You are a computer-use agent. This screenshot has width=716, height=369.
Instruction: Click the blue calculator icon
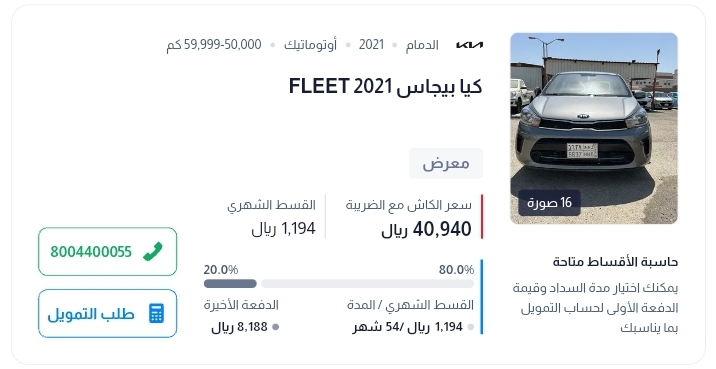point(156,314)
